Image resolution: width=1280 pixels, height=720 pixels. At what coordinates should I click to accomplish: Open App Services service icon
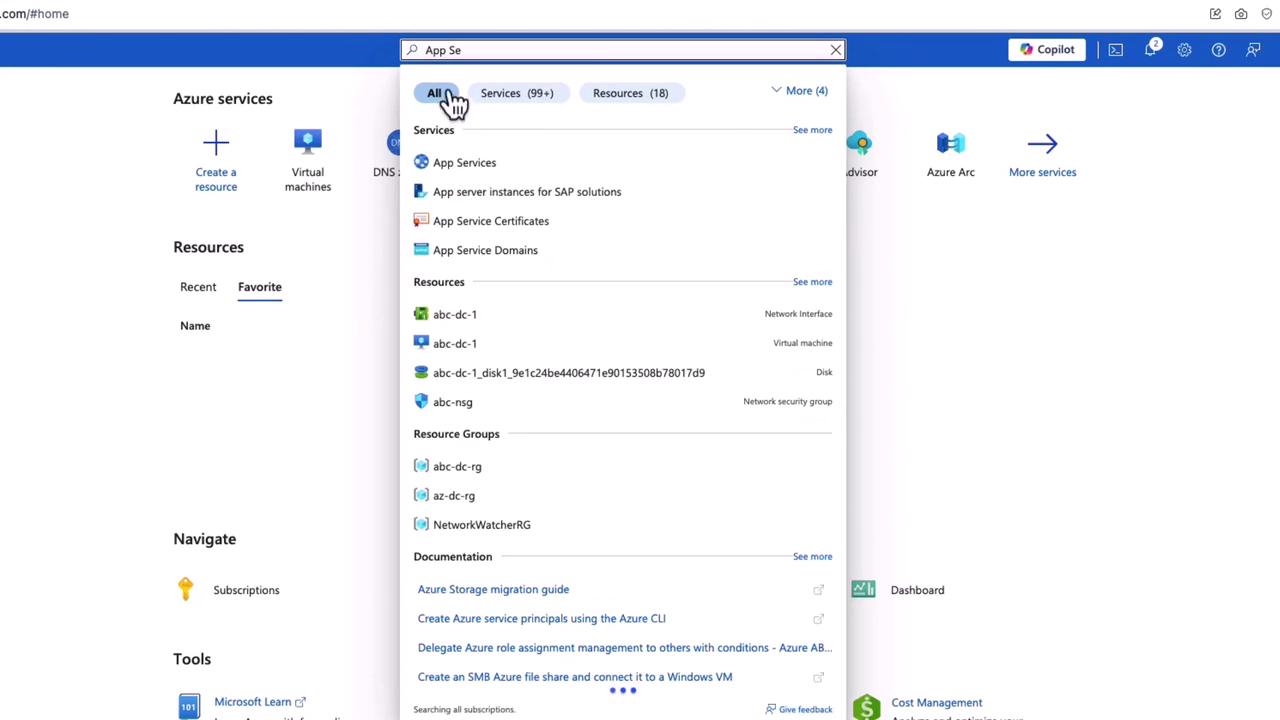click(x=421, y=162)
